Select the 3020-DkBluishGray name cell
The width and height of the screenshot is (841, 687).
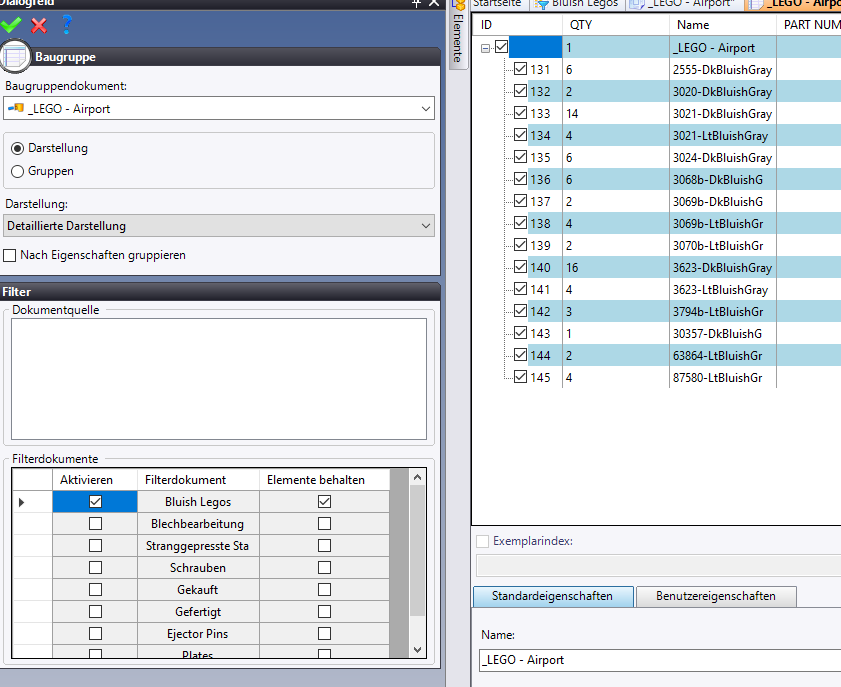[x=722, y=91]
